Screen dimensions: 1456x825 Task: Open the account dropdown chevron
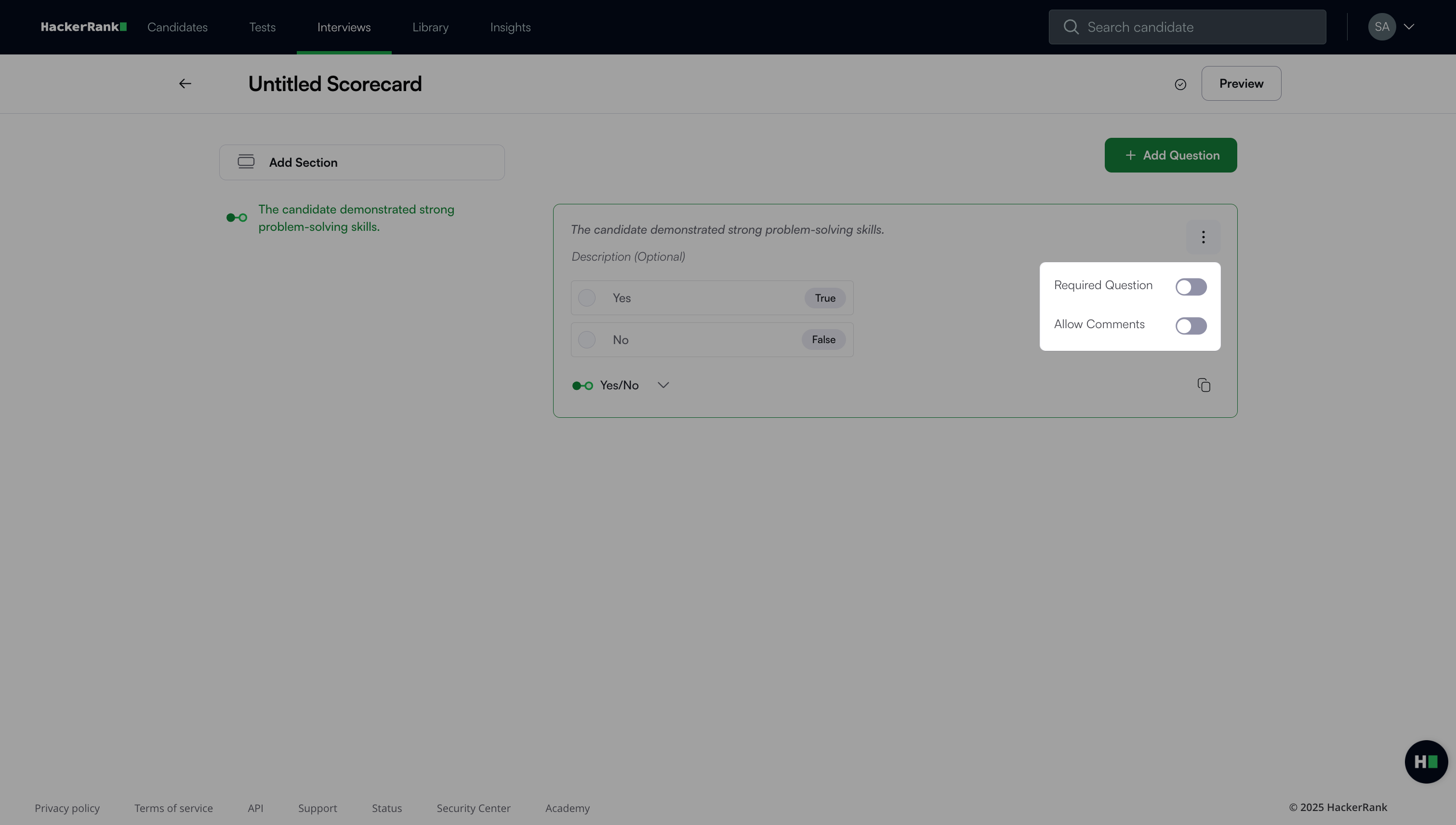tap(1408, 27)
